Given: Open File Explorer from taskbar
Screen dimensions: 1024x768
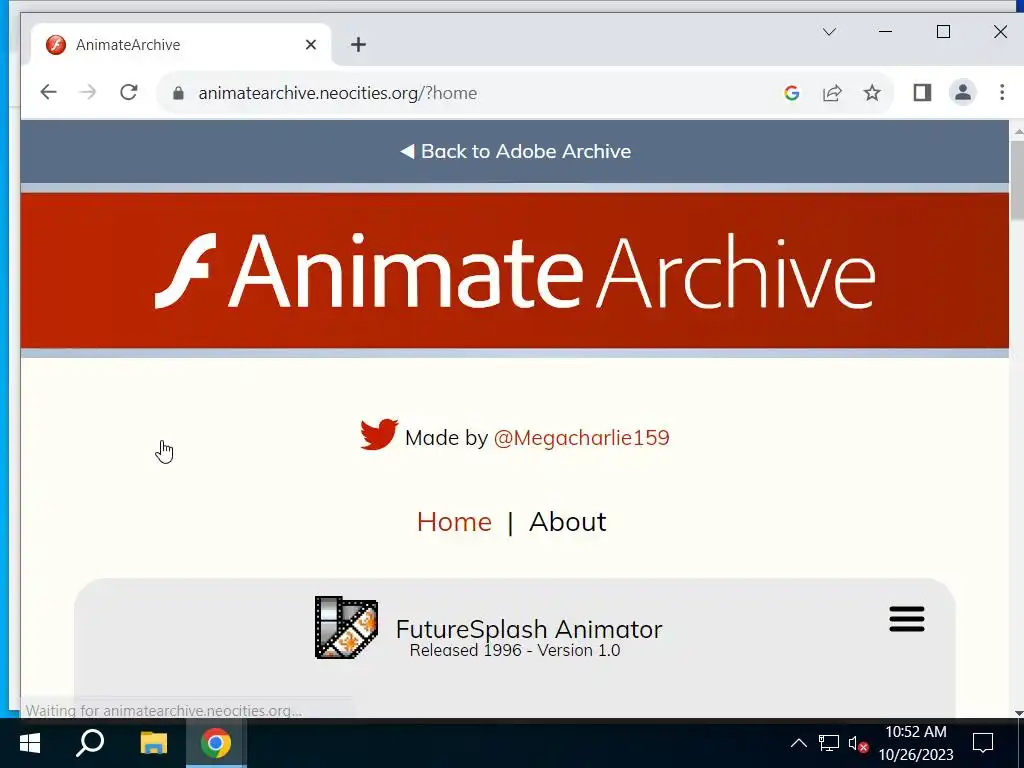Looking at the screenshot, I should point(153,743).
